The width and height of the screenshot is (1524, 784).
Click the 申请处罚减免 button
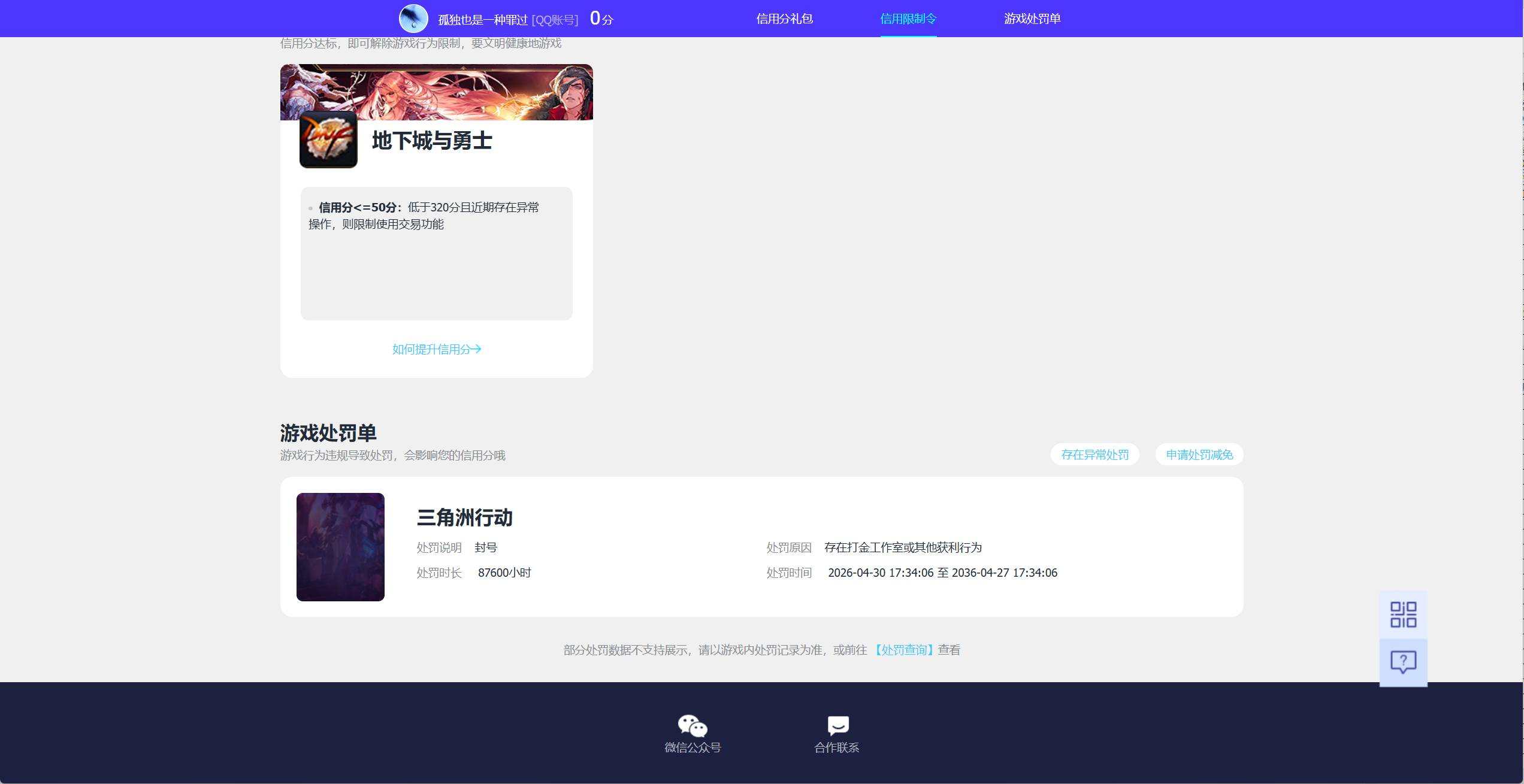click(1199, 455)
